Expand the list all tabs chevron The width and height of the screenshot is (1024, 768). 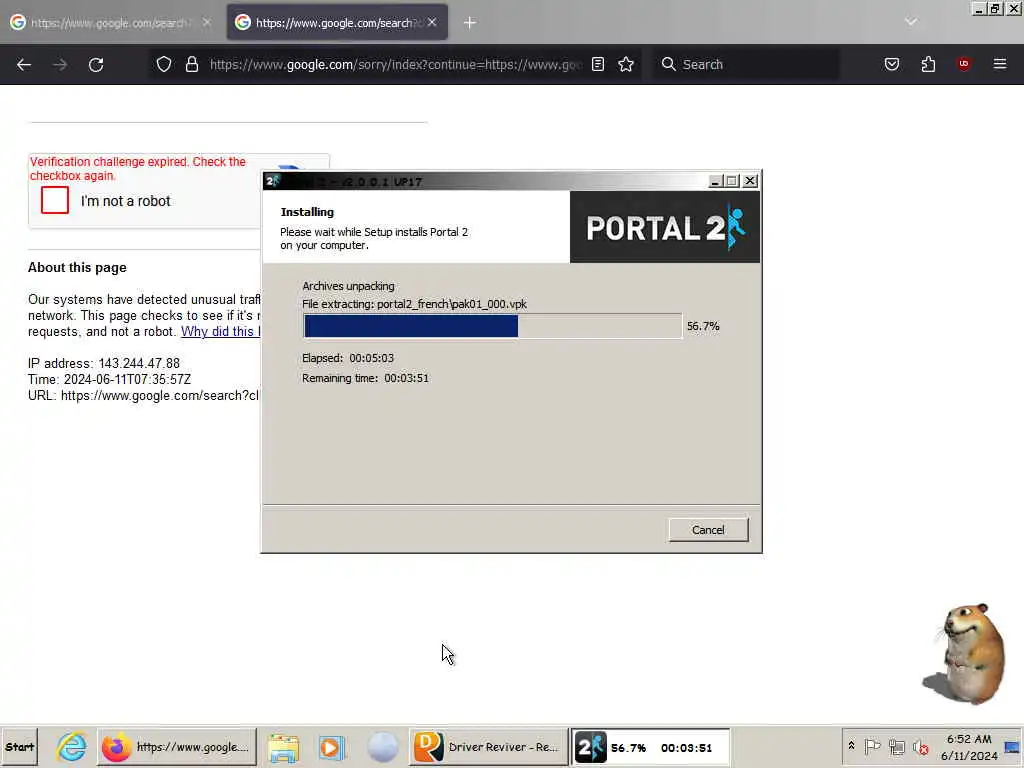pos(911,22)
